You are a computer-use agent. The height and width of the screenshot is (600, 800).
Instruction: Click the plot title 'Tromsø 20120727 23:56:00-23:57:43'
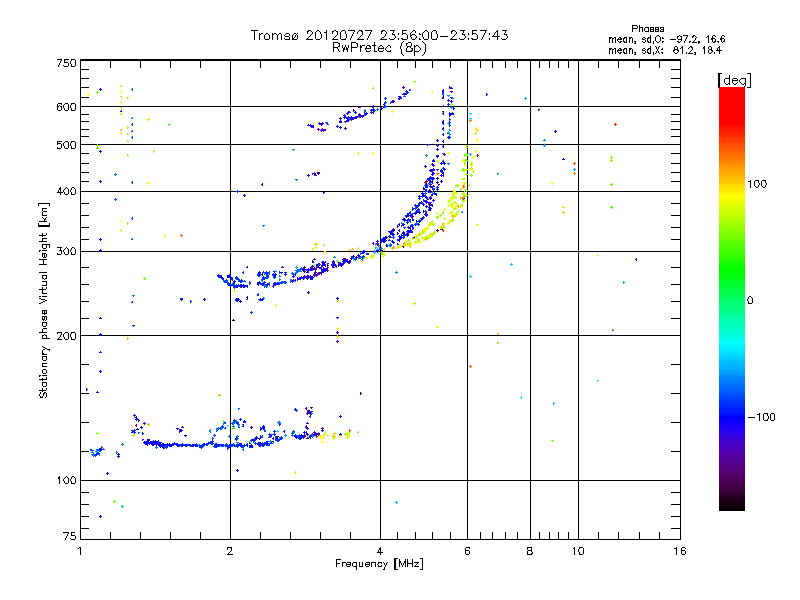[x=379, y=35]
